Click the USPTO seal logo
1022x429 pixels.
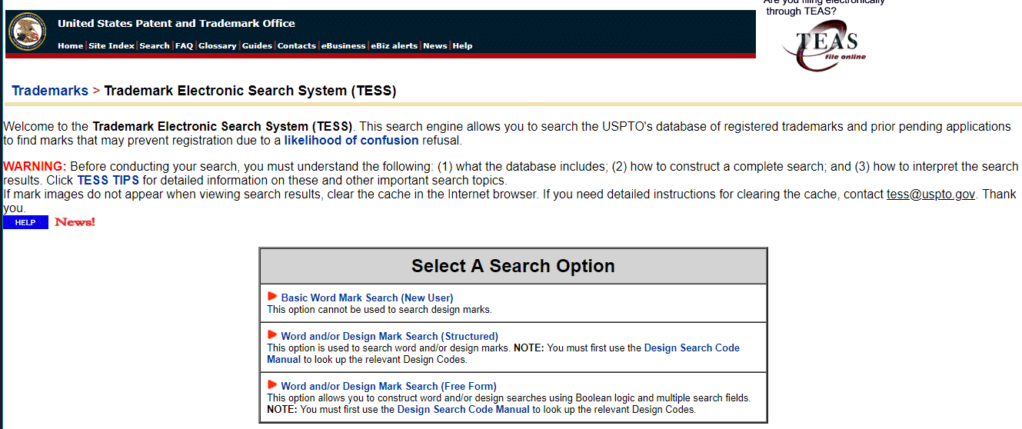click(28, 32)
